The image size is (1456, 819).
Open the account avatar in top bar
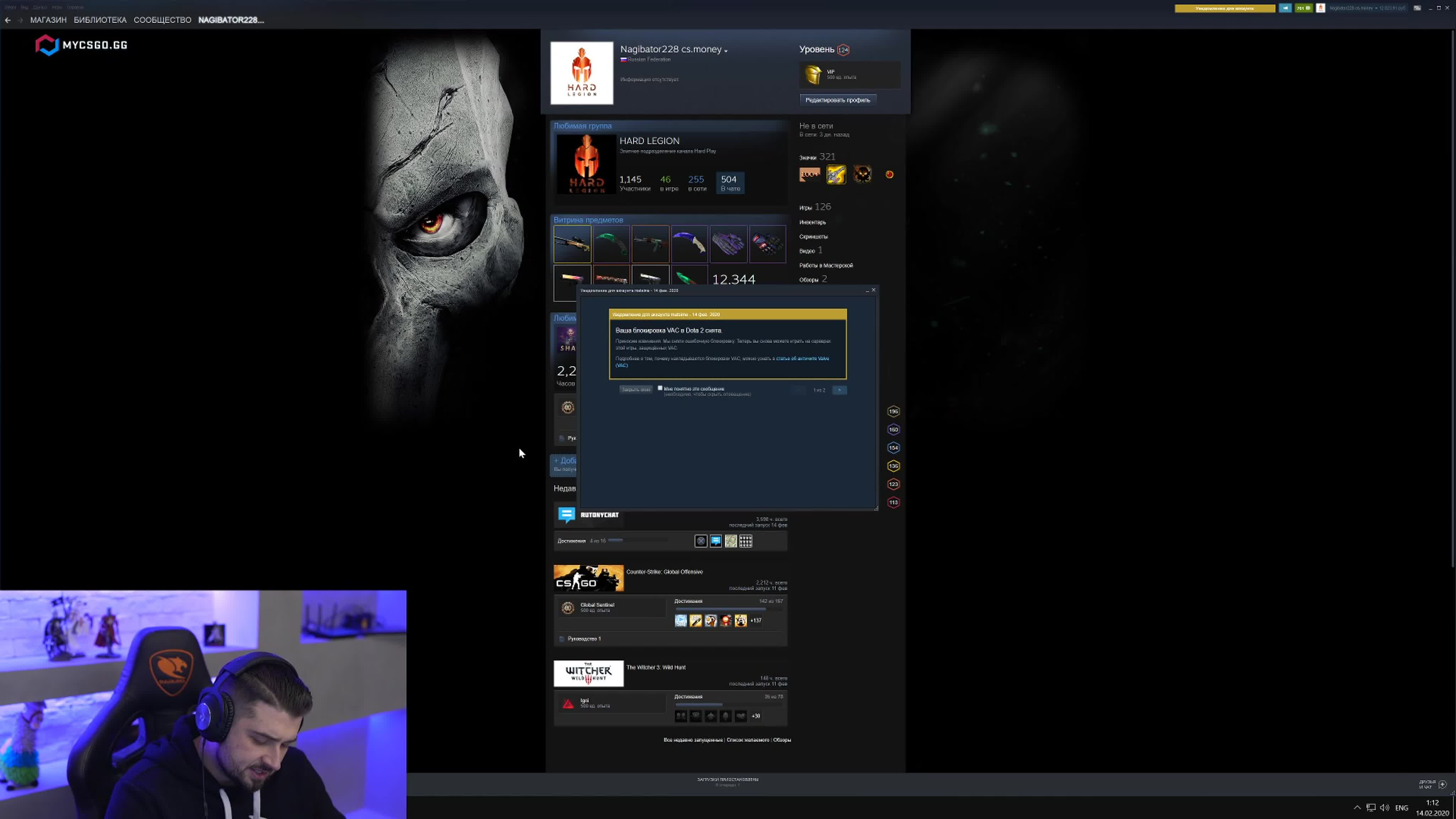tap(1320, 8)
